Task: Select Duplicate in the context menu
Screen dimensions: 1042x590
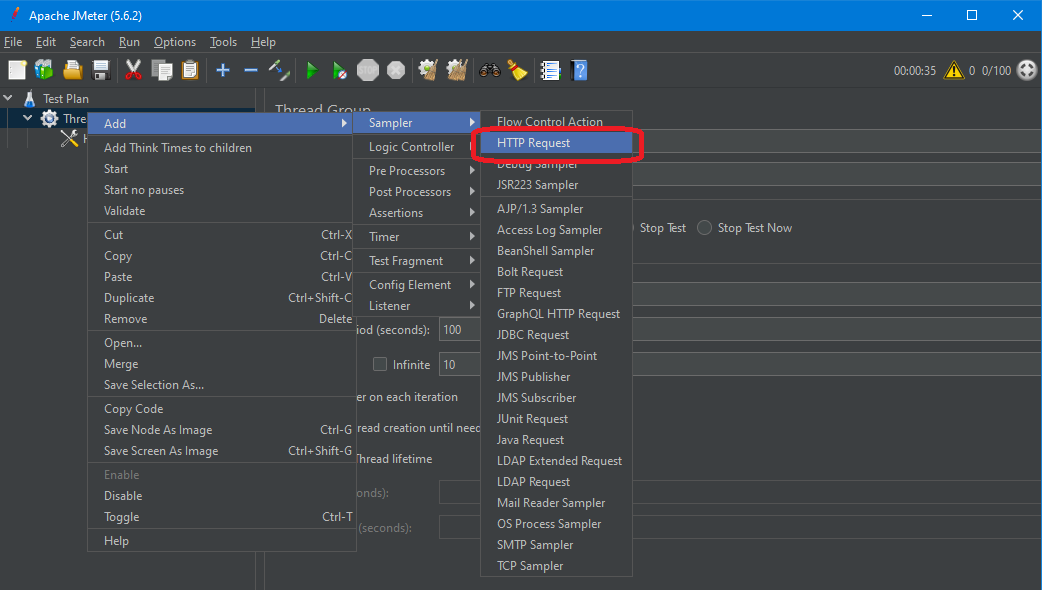Action: pos(129,298)
